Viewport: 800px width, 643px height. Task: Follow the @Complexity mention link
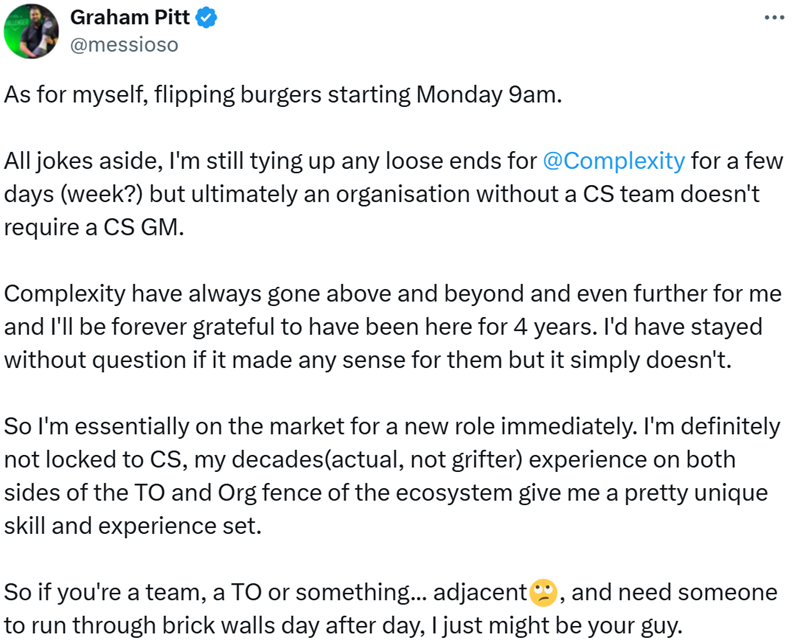click(614, 161)
